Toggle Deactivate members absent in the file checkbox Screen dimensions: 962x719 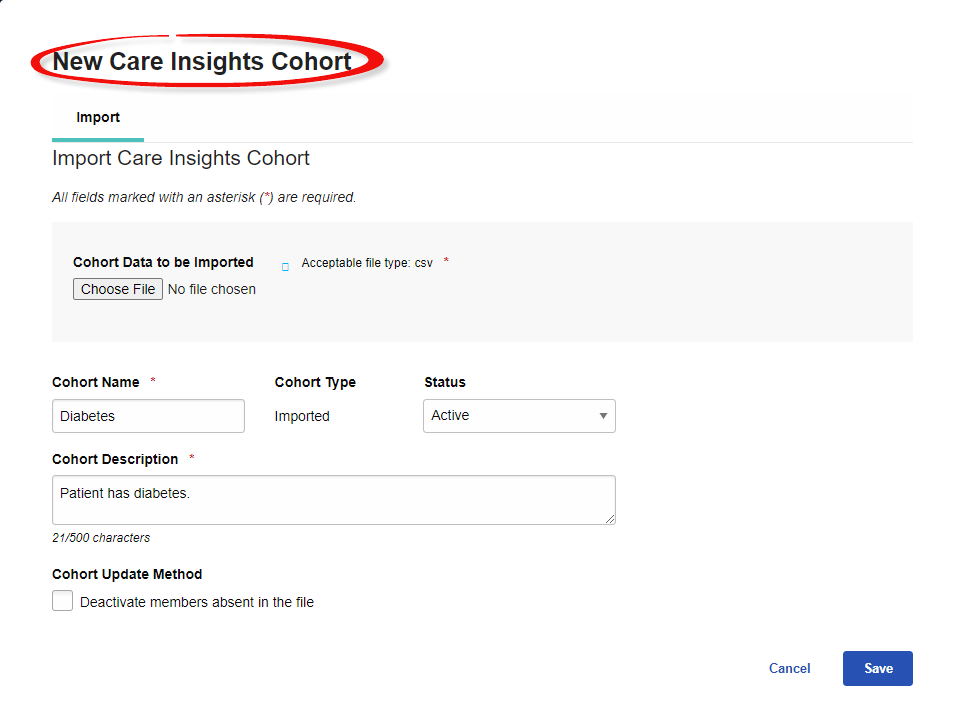[63, 601]
